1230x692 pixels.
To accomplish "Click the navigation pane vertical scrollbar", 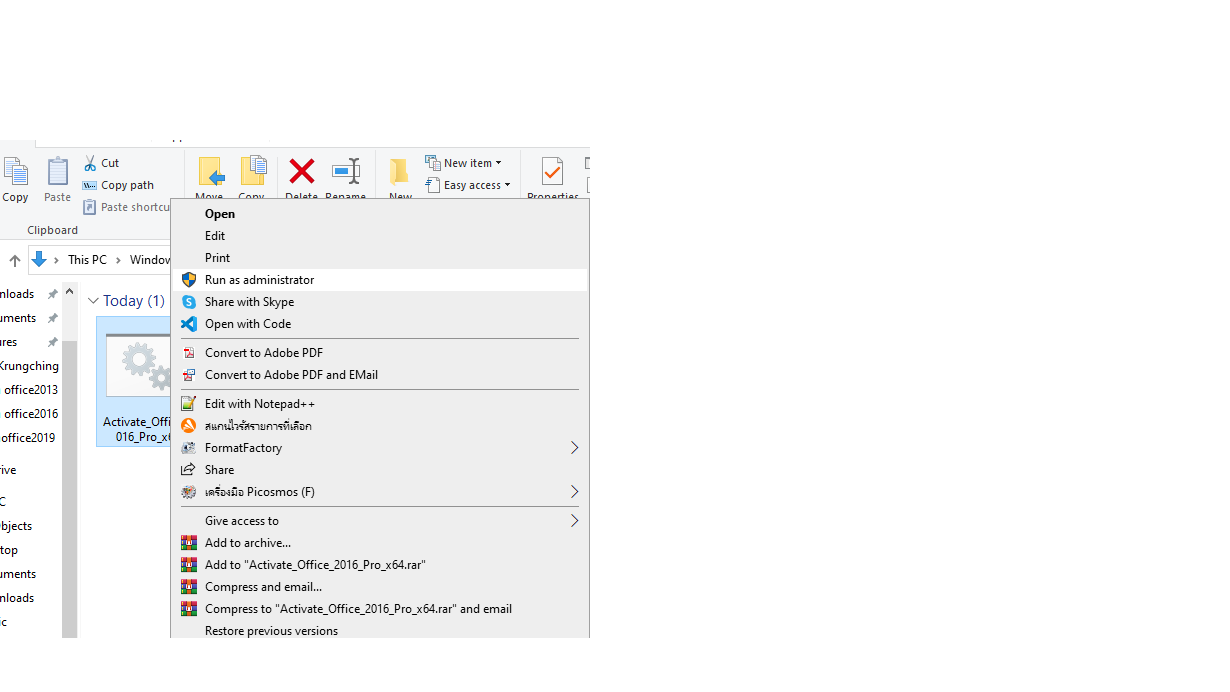I will (69, 490).
